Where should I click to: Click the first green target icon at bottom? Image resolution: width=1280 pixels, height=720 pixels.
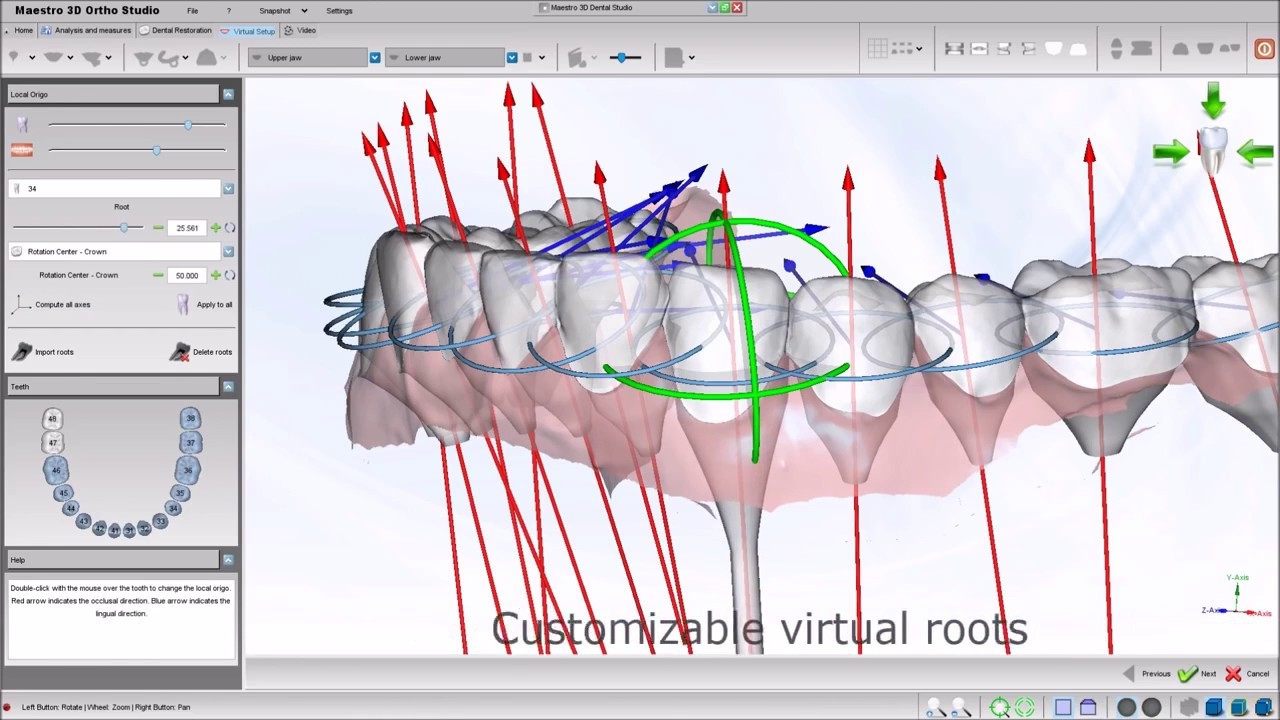(x=999, y=708)
